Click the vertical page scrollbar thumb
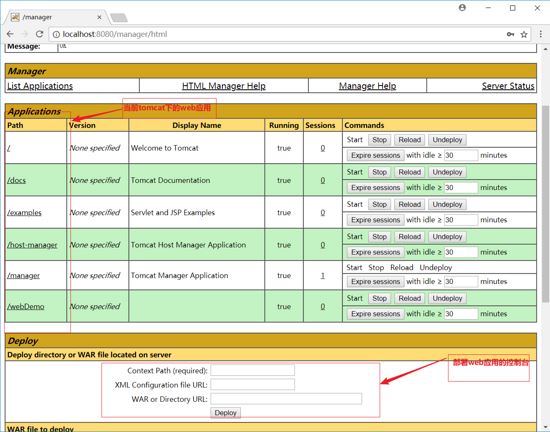 pyautogui.click(x=545, y=203)
